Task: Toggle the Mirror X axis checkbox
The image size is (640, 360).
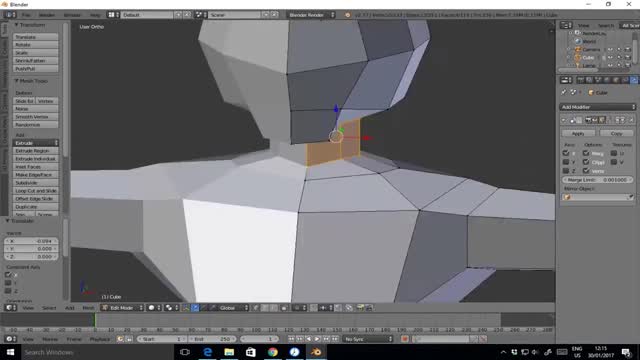Action: click(566, 153)
